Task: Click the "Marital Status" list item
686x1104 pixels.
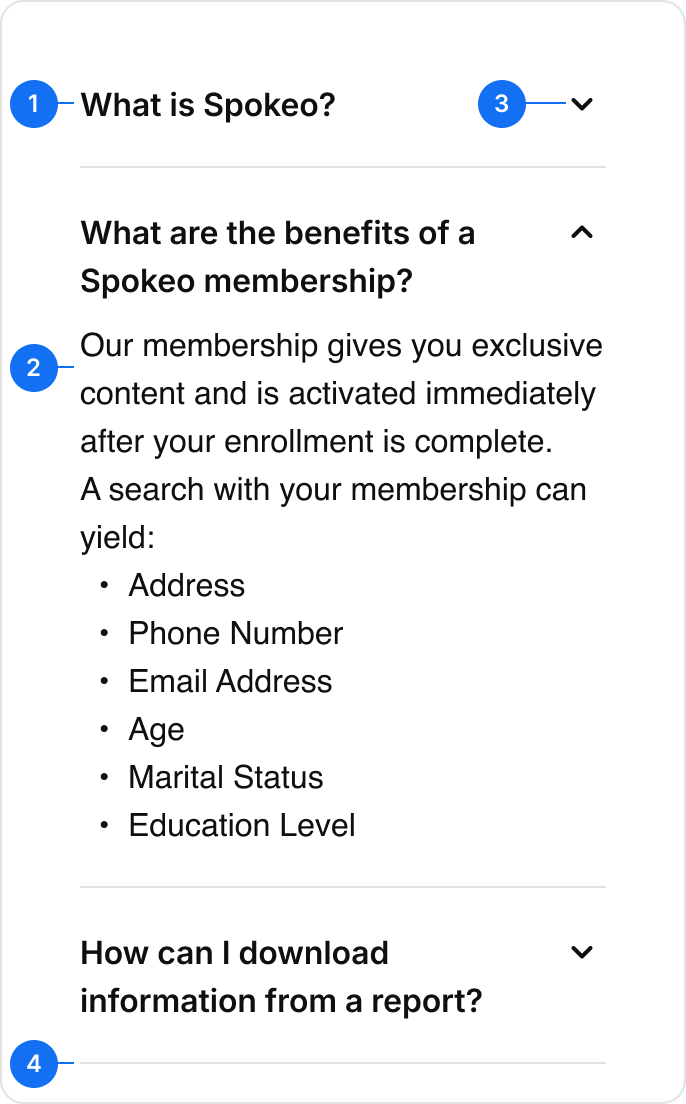Action: coord(226,777)
